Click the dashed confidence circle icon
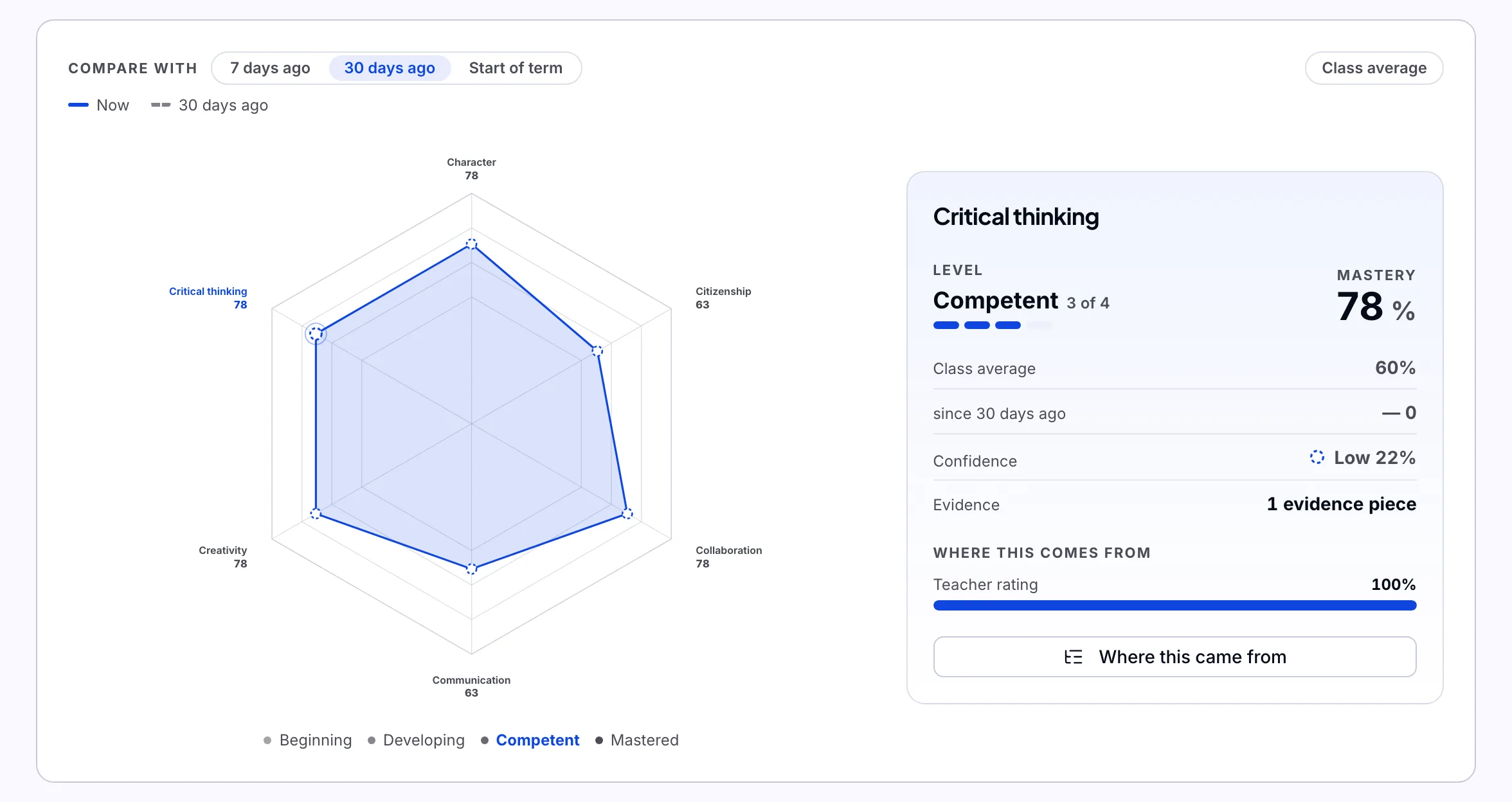 coord(1317,458)
